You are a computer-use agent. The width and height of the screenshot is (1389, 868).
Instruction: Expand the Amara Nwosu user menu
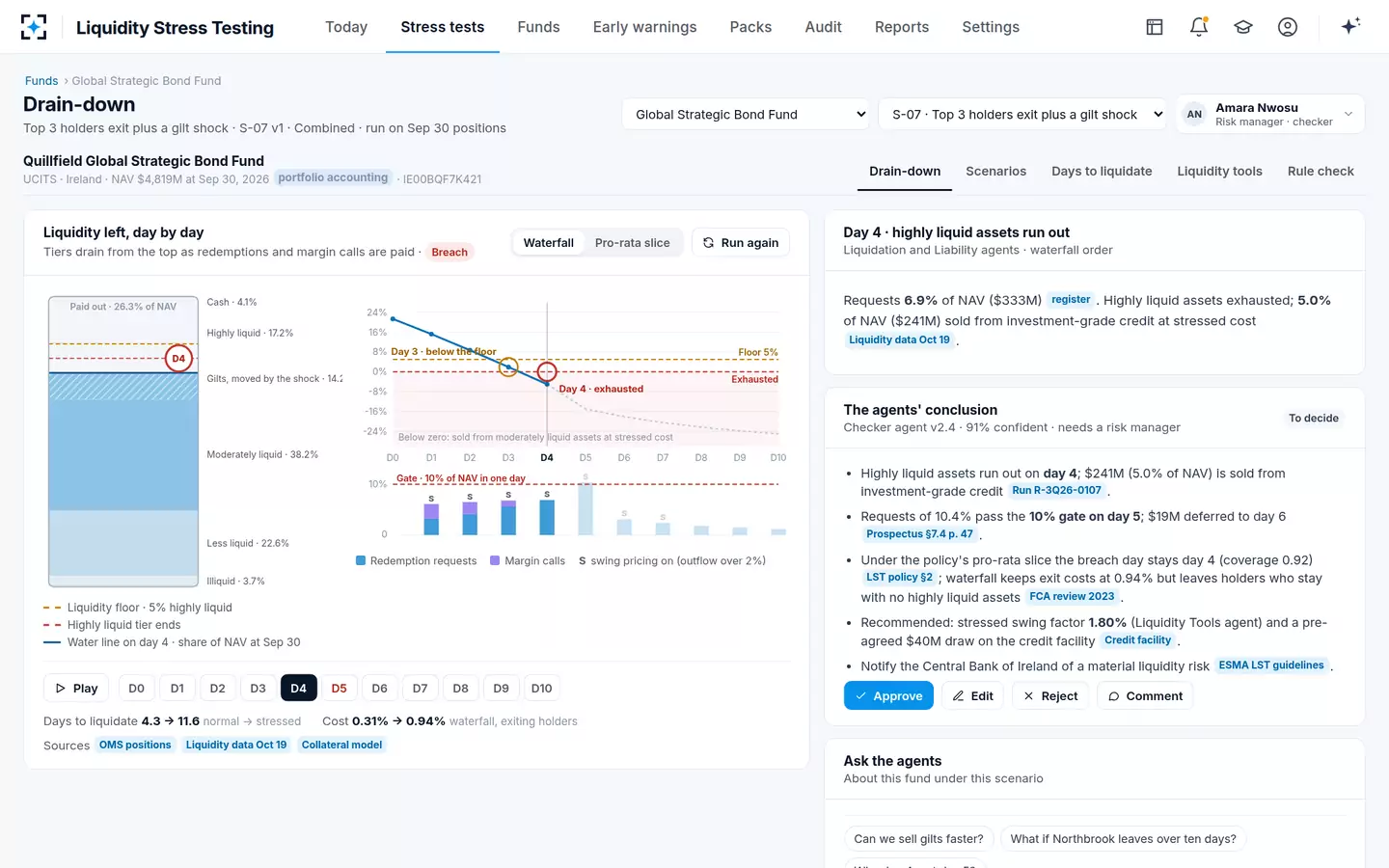coord(1269,114)
